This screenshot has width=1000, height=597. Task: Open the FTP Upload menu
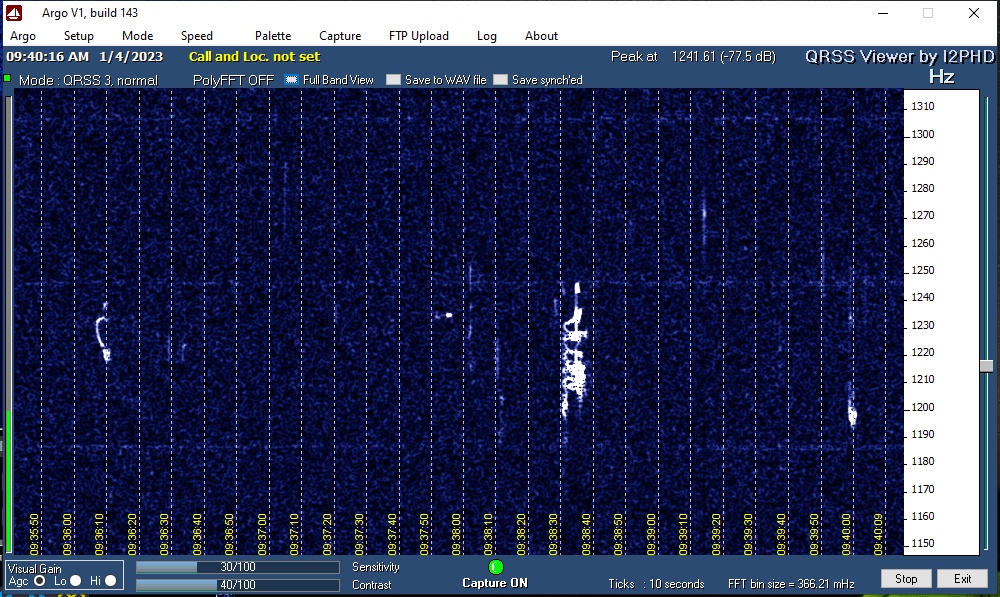pyautogui.click(x=419, y=36)
